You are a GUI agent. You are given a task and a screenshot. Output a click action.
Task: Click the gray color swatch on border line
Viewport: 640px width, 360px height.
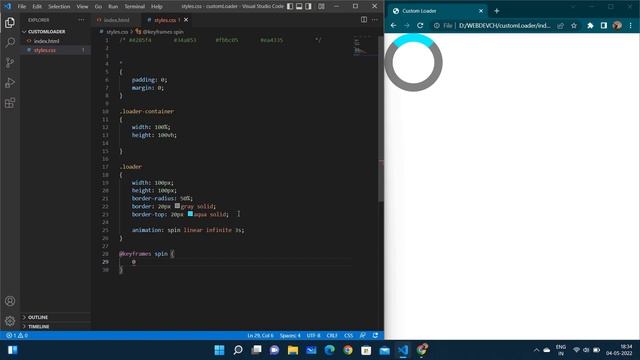177,206
